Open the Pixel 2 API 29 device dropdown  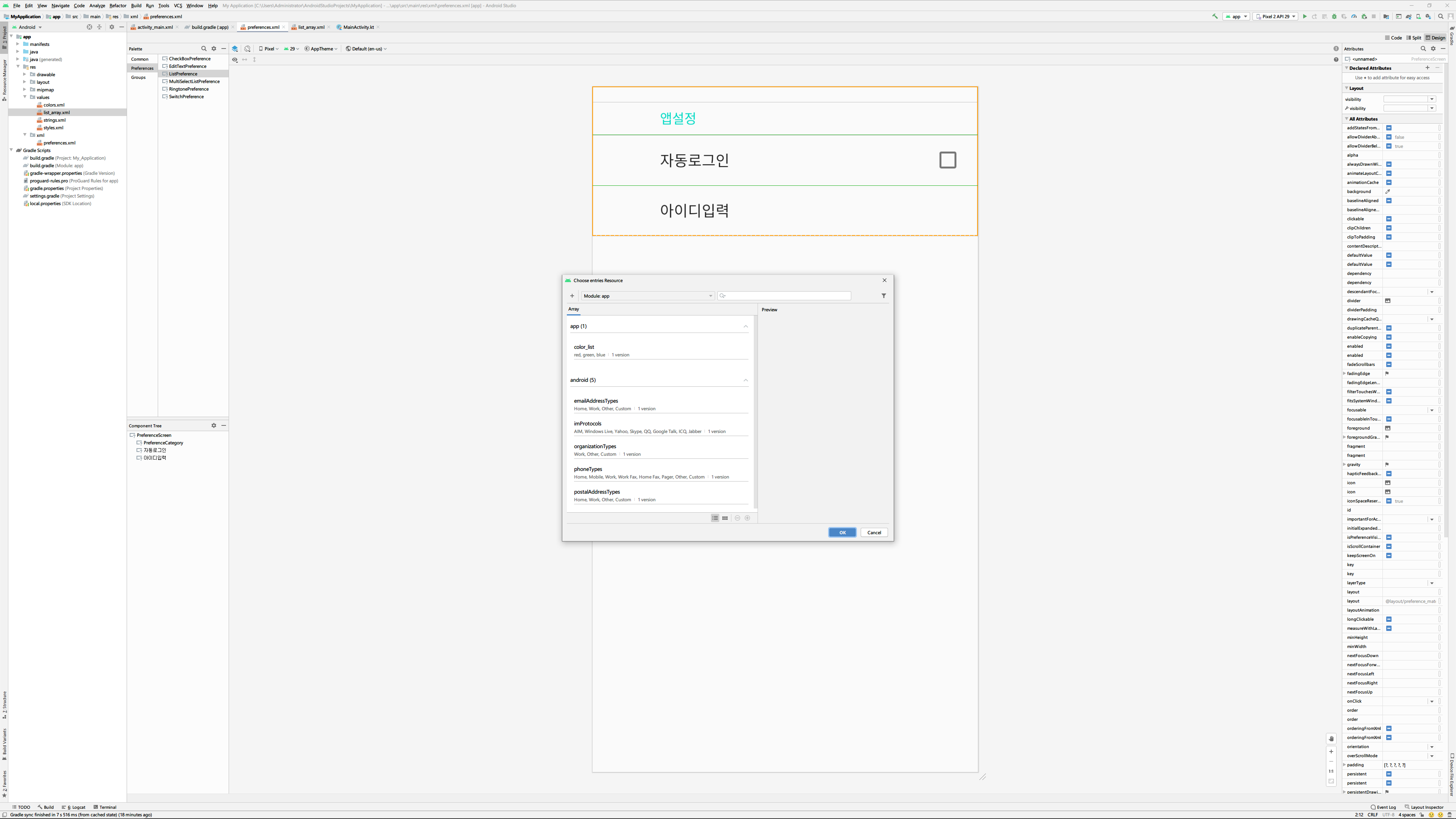click(1275, 16)
